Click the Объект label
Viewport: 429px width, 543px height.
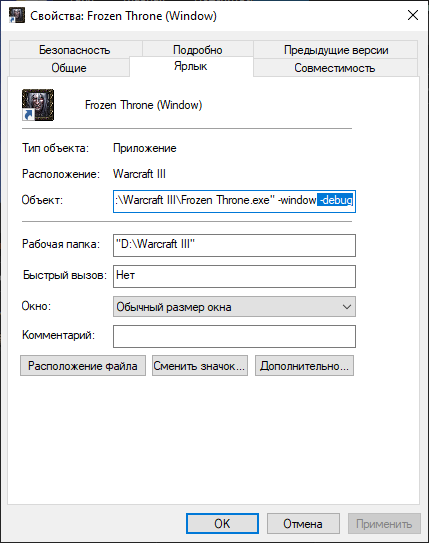pyautogui.click(x=42, y=200)
